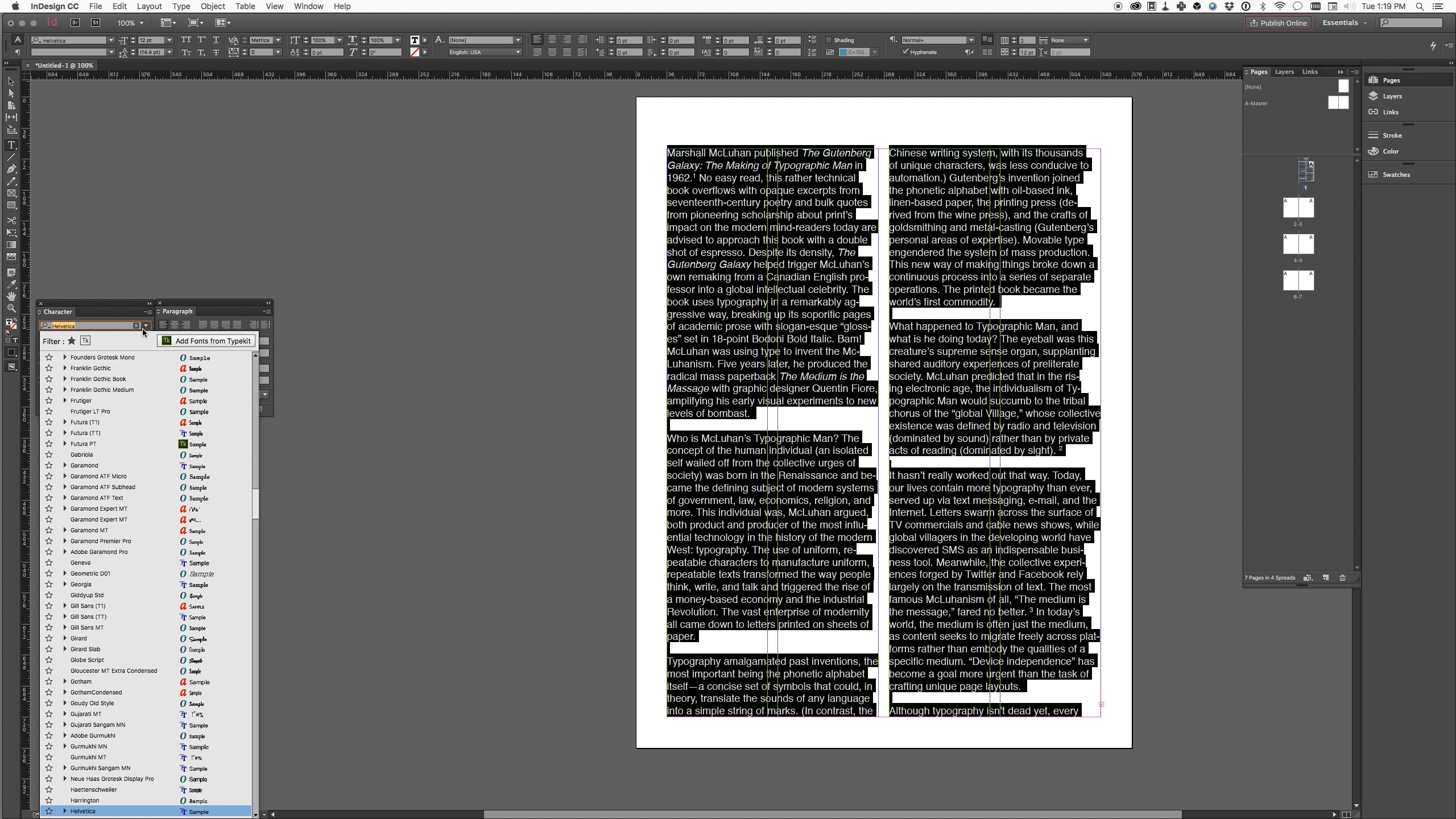Switch to the Layers tab
Image resolution: width=1456 pixels, height=819 pixels.
click(1284, 72)
